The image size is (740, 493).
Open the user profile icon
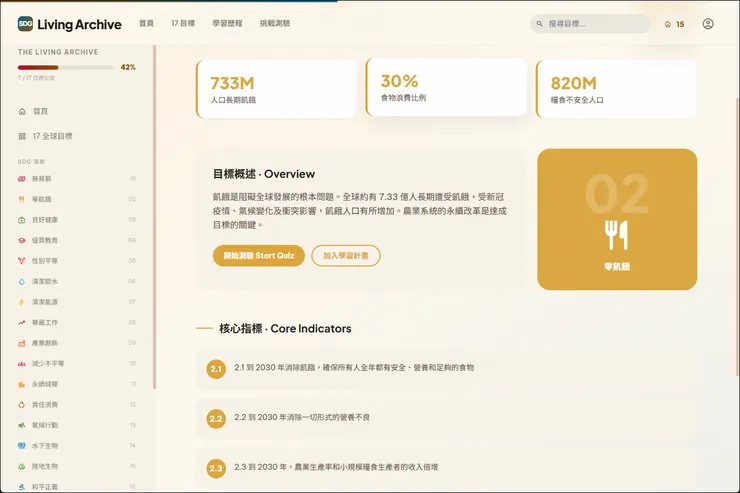point(707,24)
